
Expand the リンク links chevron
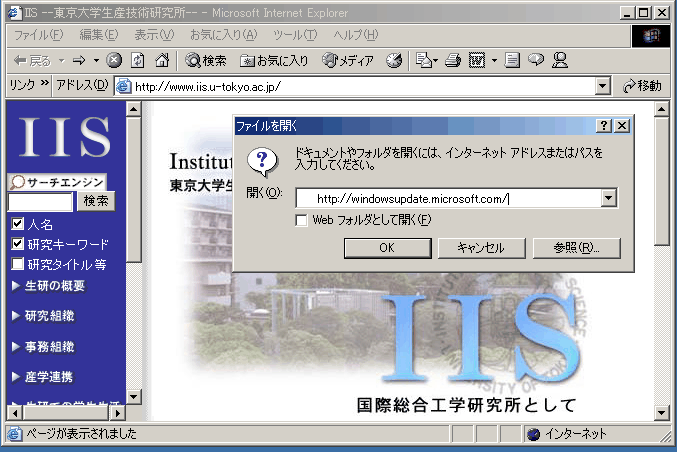44,83
